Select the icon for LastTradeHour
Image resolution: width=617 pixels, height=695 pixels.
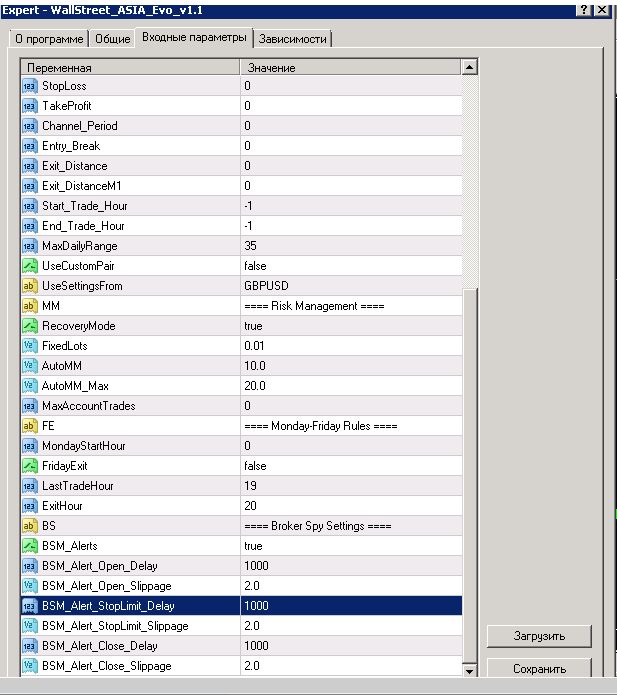click(30, 486)
